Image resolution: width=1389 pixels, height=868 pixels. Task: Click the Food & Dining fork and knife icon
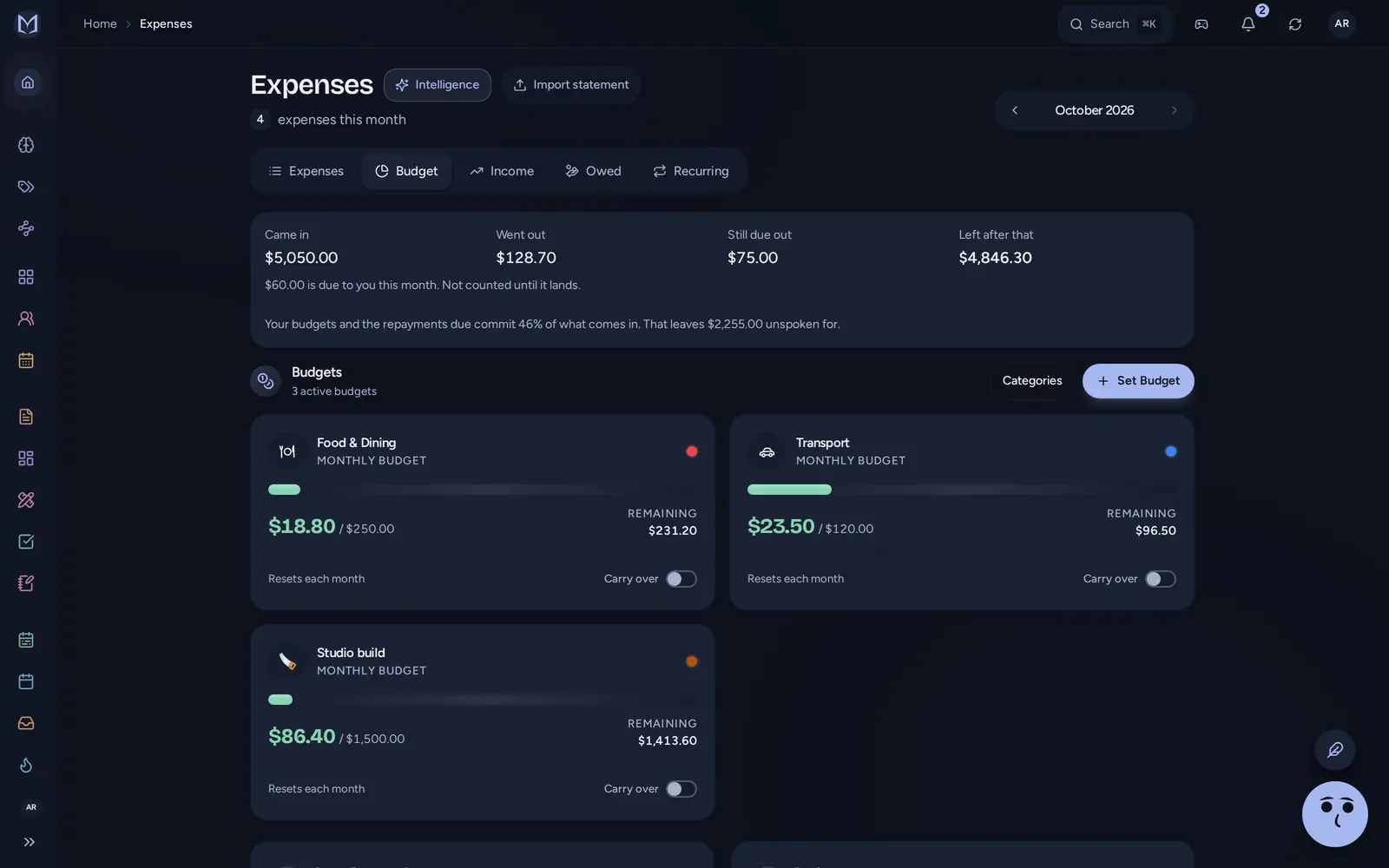(287, 451)
